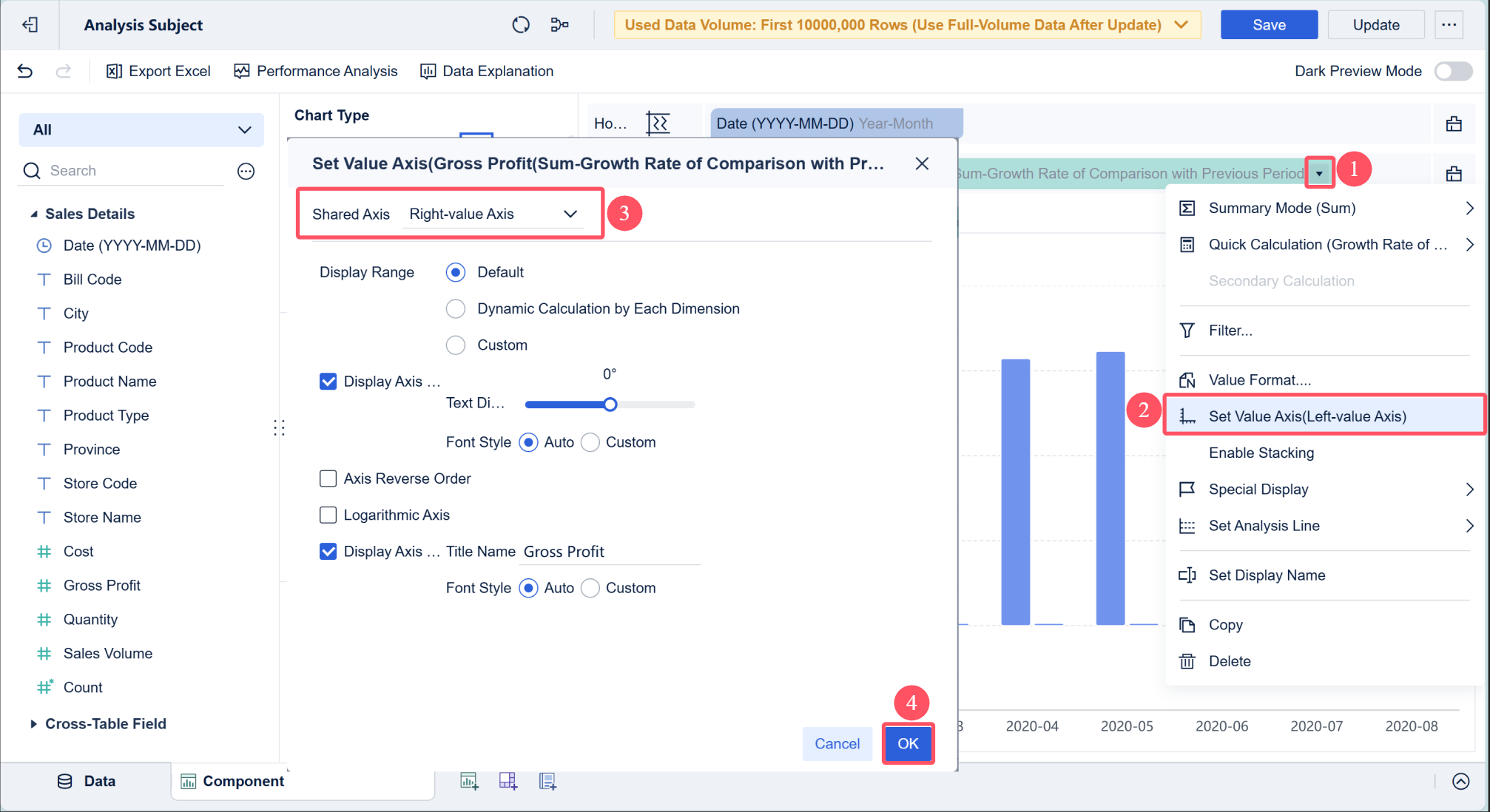Viewport: 1490px width, 812px height.
Task: Click Enable Stacking menu item
Action: coord(1324,453)
